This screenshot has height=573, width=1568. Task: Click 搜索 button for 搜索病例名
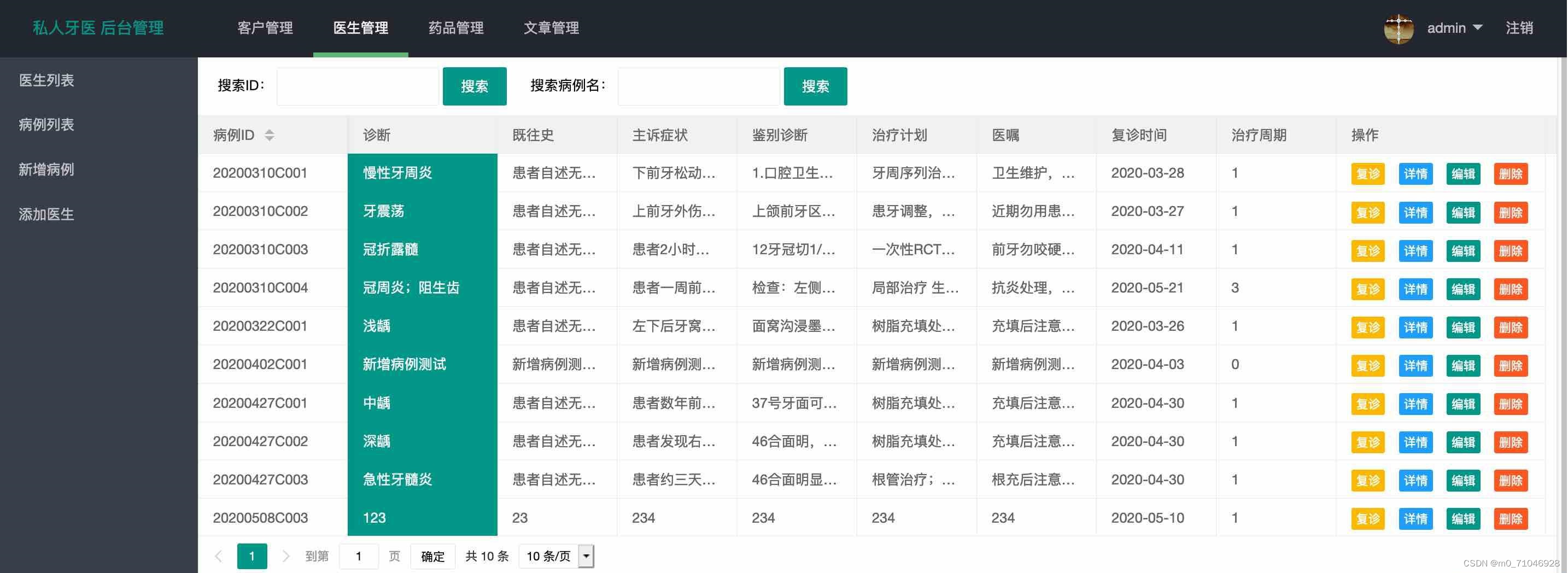pos(816,86)
